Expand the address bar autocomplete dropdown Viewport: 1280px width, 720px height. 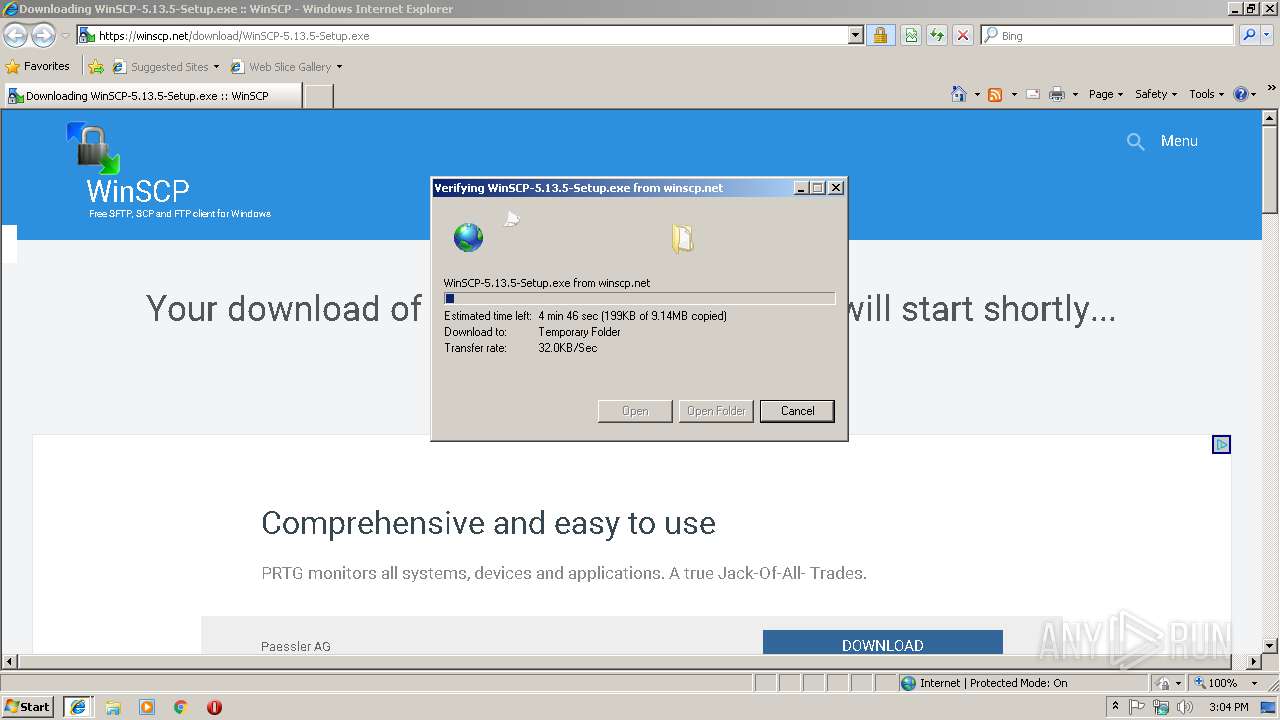tap(855, 36)
